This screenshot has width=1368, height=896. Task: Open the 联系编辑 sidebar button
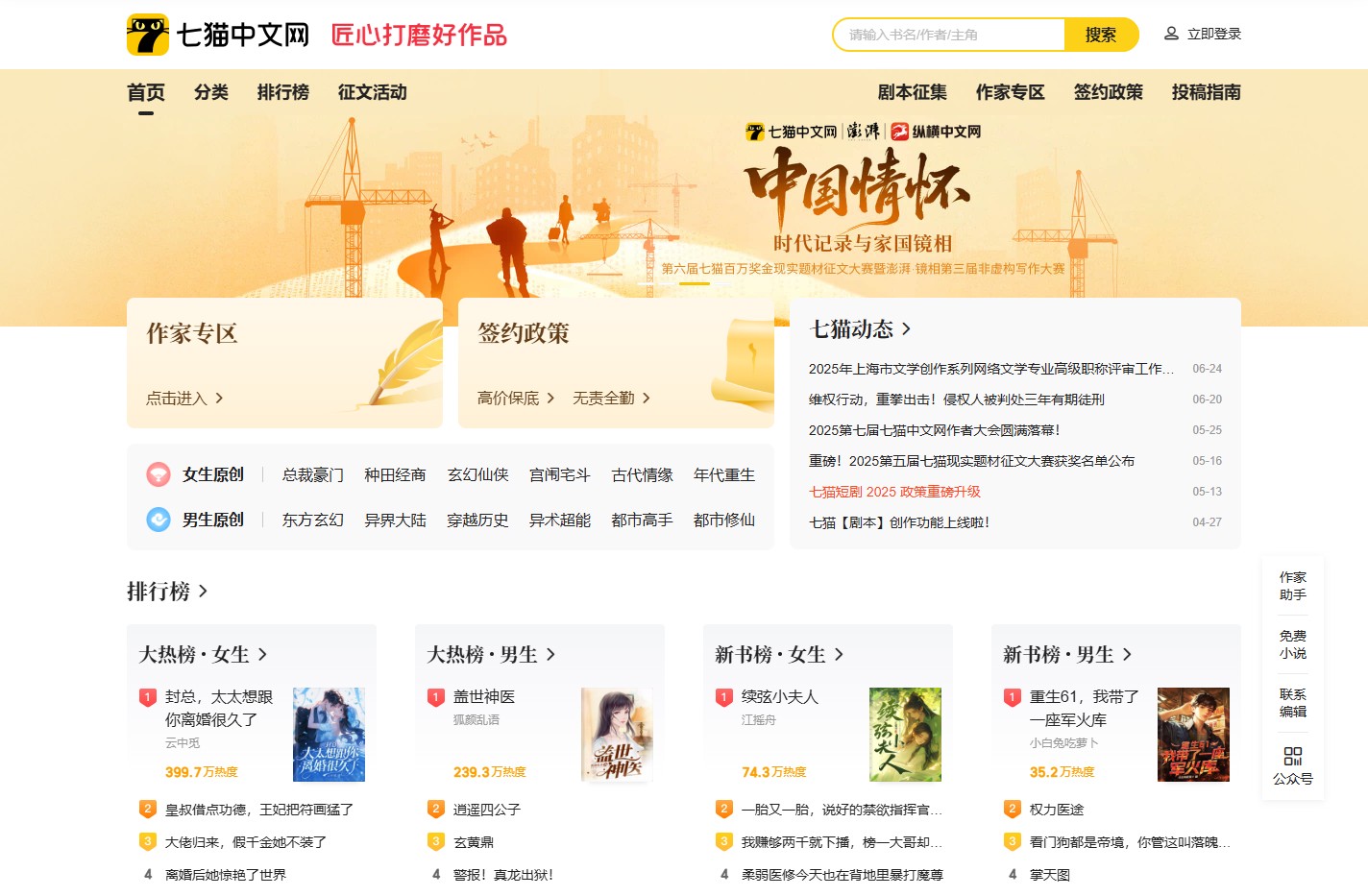tap(1293, 703)
